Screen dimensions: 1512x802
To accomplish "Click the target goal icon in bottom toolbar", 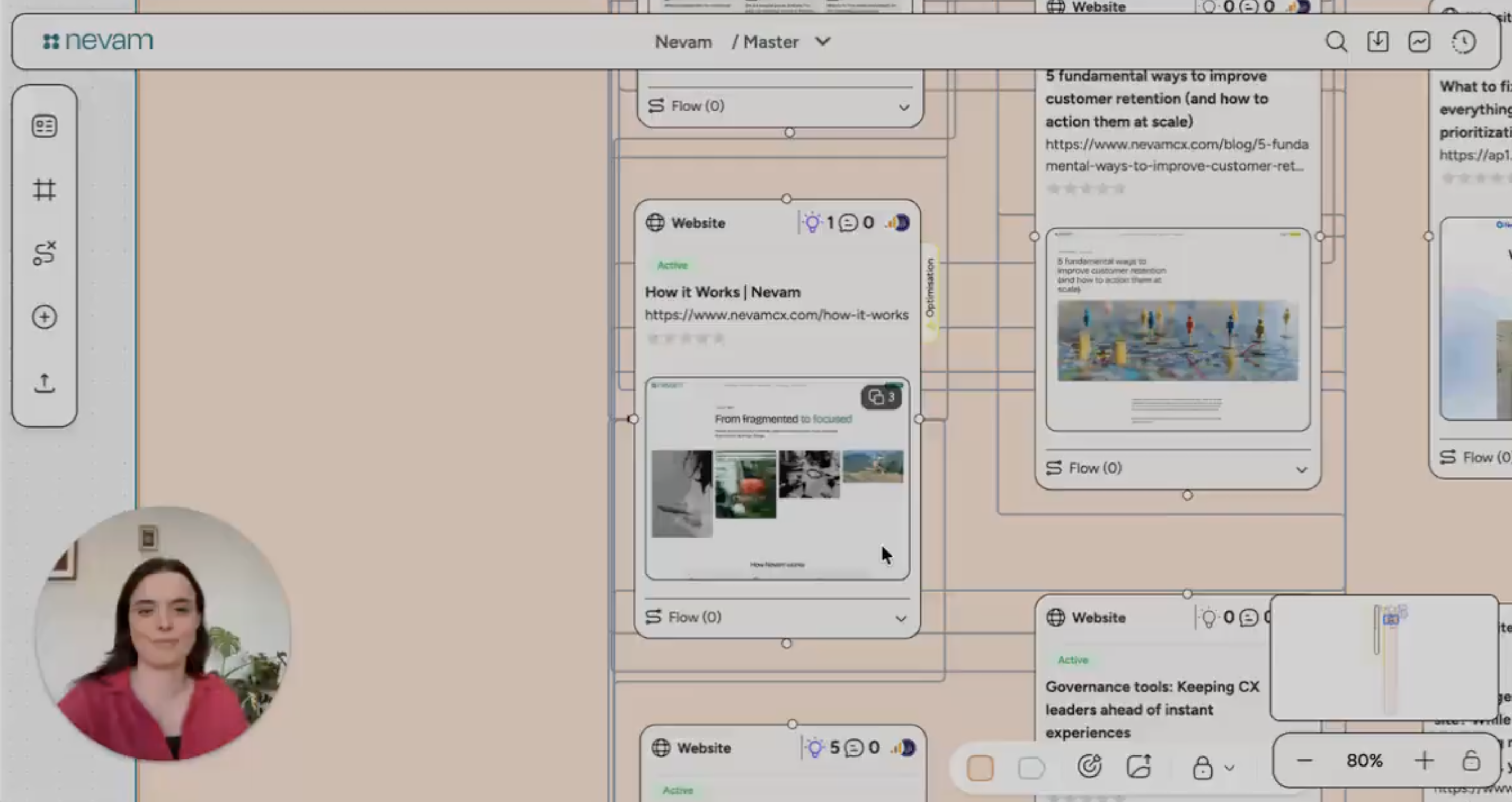I will 1089,766.
